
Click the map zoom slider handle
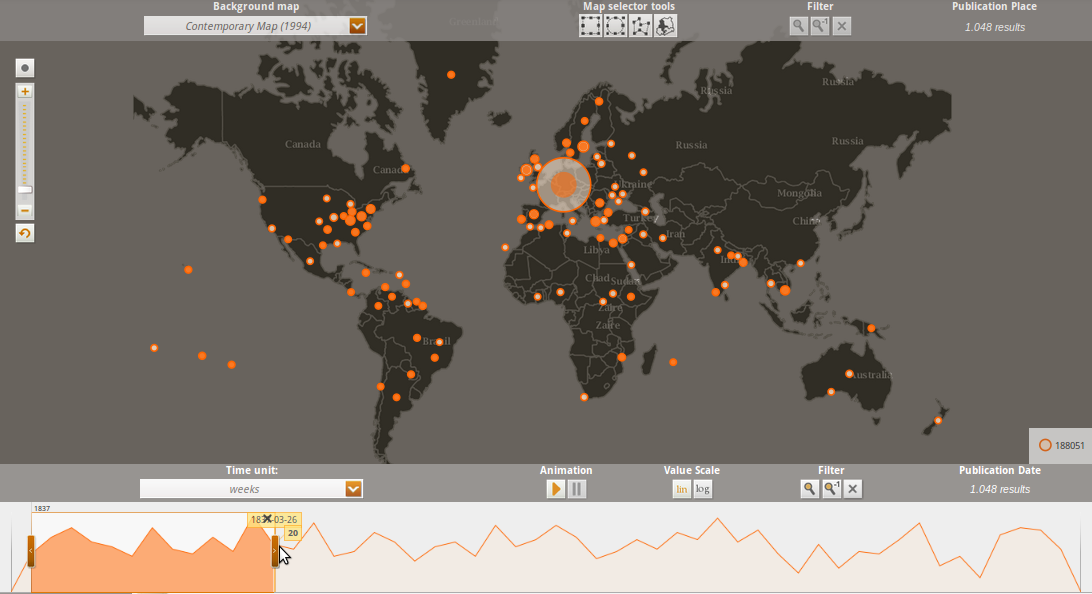[x=25, y=189]
